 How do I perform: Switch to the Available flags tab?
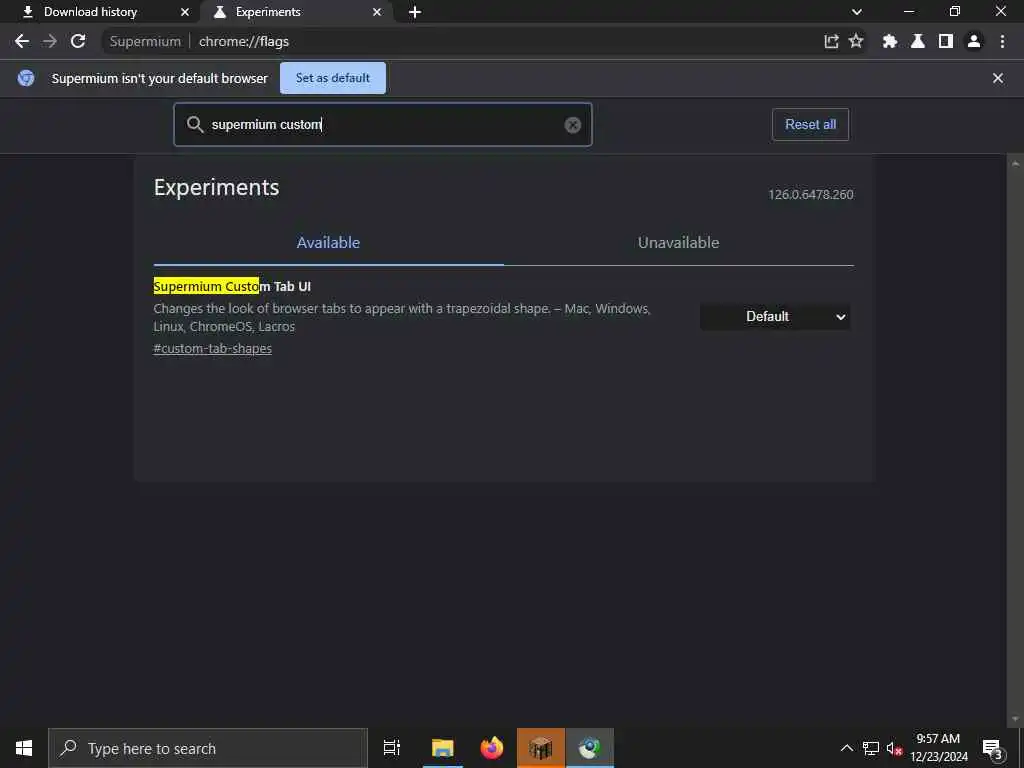tap(328, 242)
